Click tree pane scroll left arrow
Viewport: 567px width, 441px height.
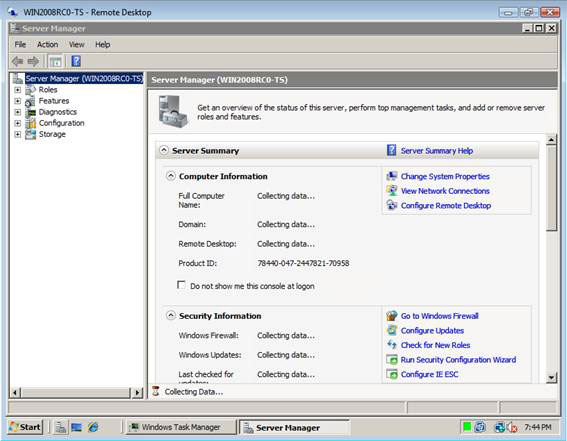point(15,393)
